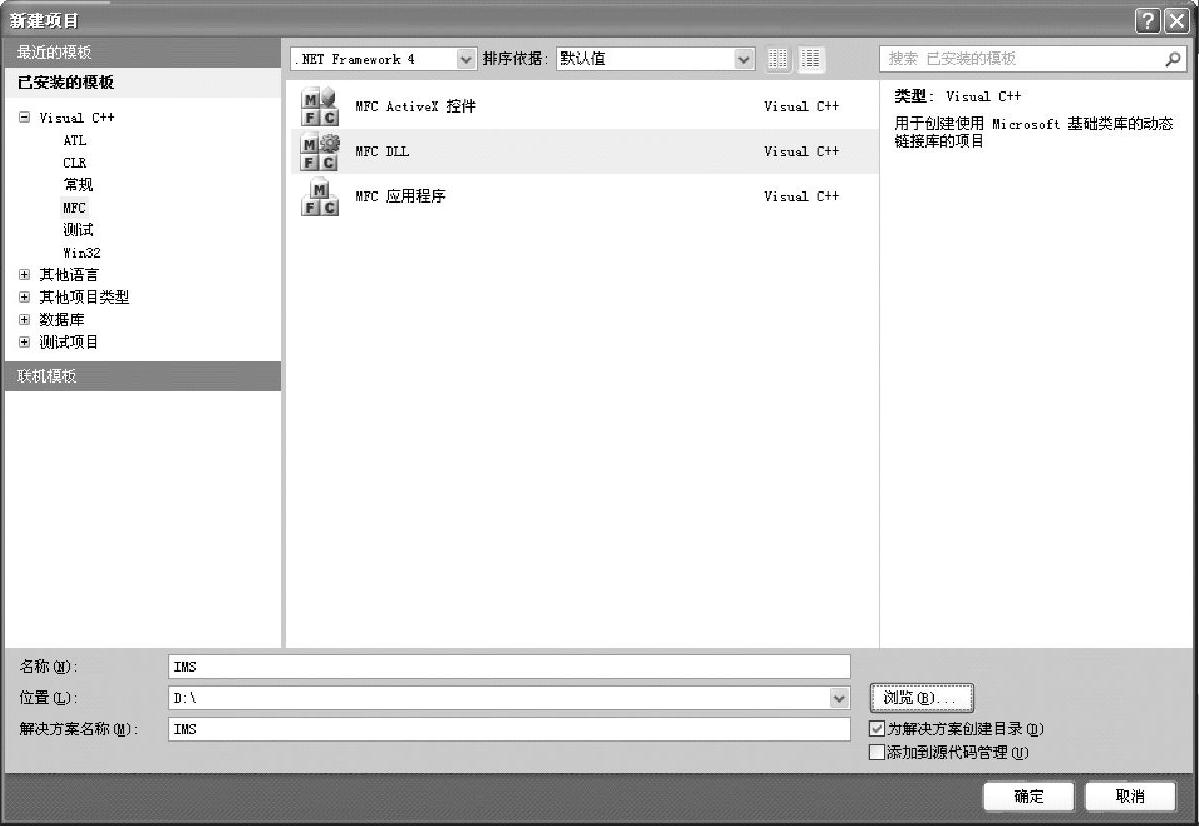Image resolution: width=1199 pixels, height=826 pixels.
Task: Toggle 为解决方案创建目录 checkbox
Action: 877,728
